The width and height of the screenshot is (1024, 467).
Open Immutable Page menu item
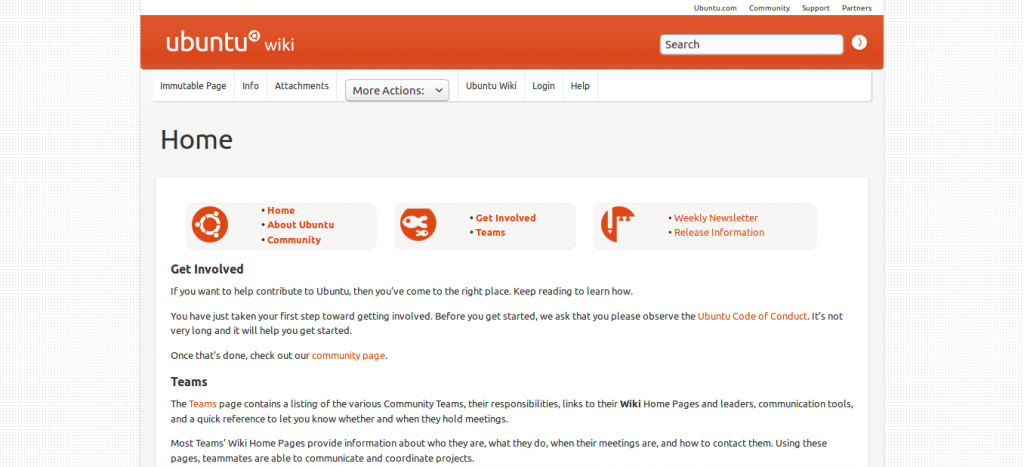(193, 86)
